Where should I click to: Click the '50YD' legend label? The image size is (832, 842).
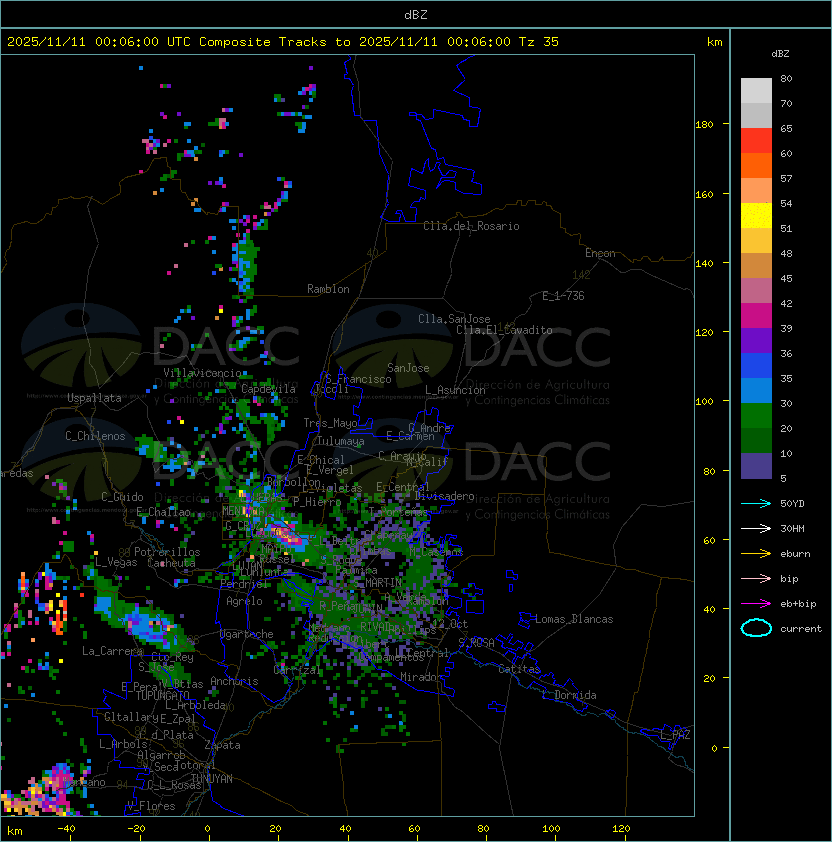[x=792, y=504]
